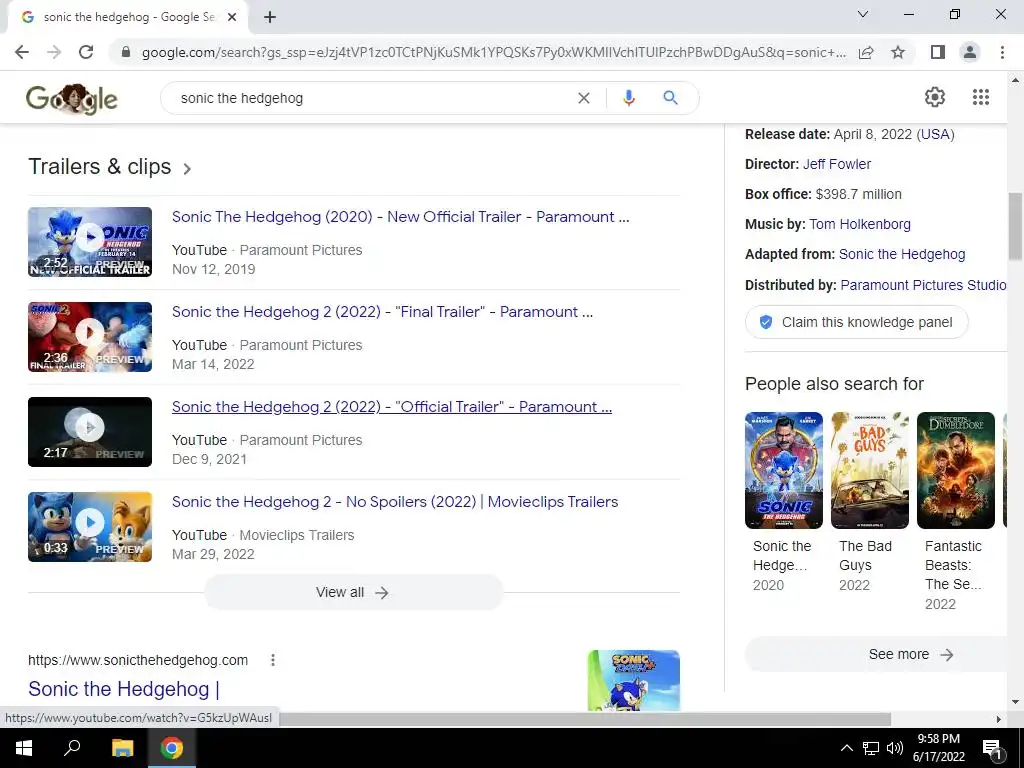The height and width of the screenshot is (768, 1024).
Task: Play the 2020 New Official Trailer thumbnail
Action: coord(90,242)
